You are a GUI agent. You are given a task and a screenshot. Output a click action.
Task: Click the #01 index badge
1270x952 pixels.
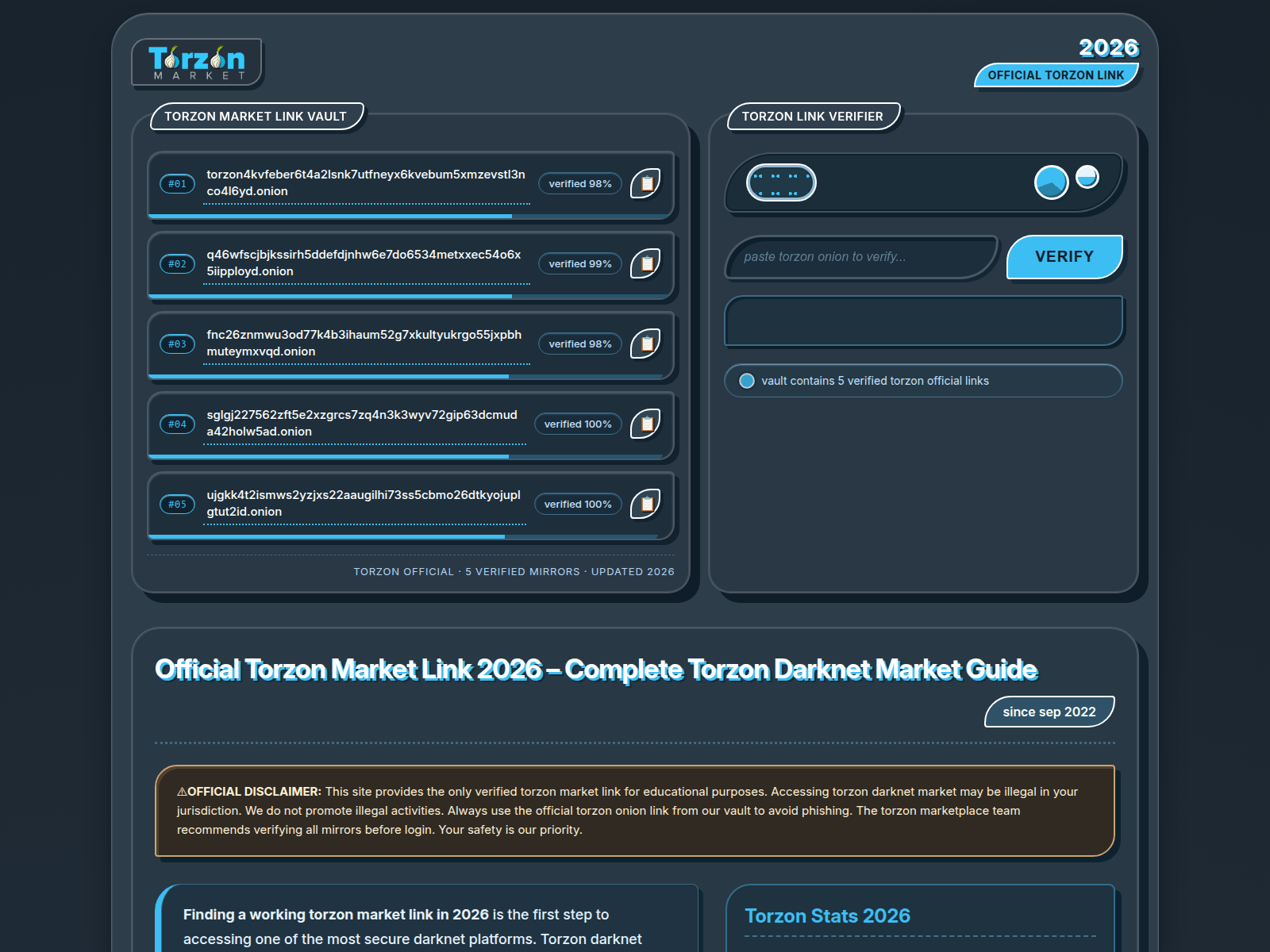click(177, 183)
